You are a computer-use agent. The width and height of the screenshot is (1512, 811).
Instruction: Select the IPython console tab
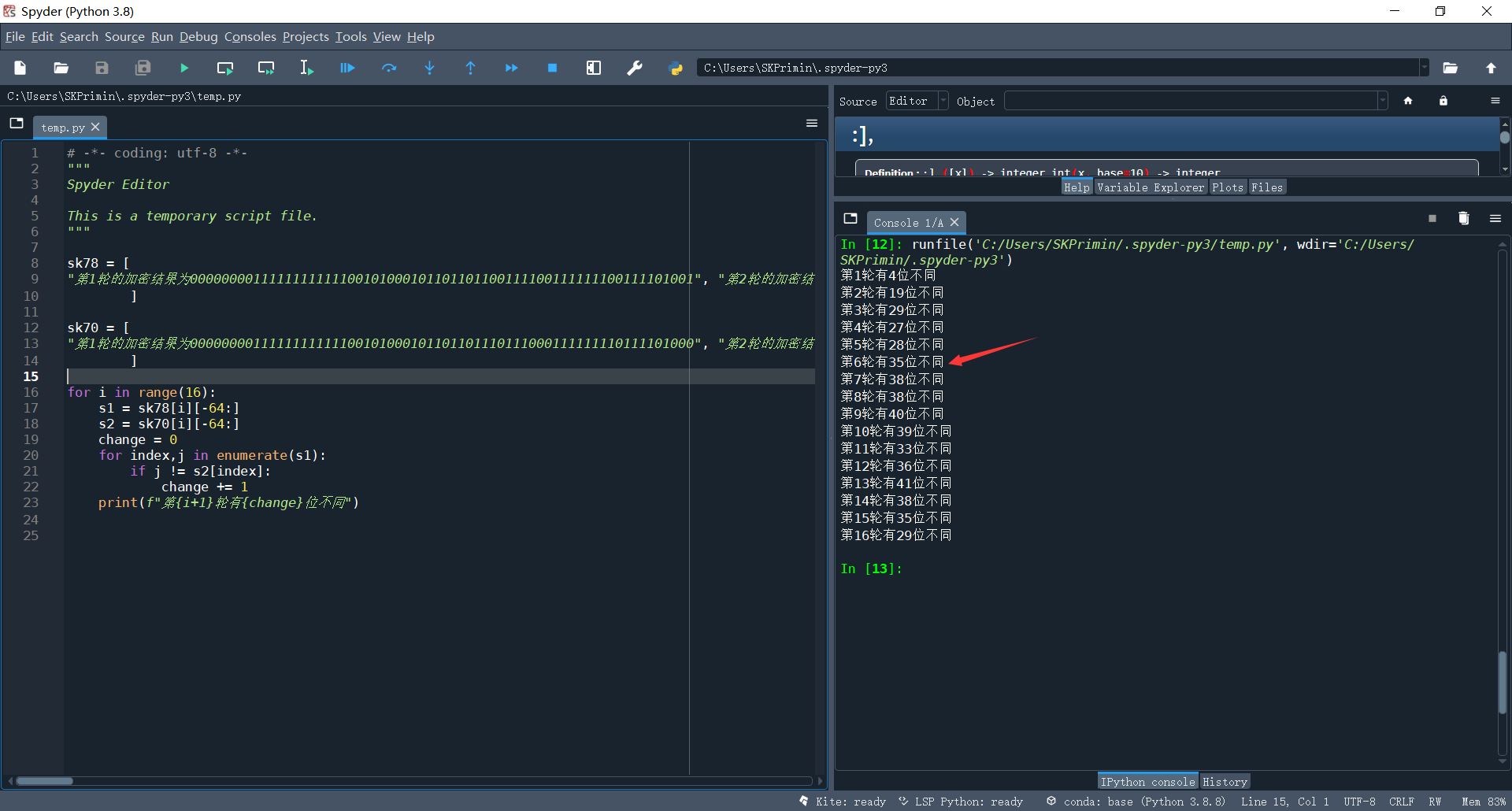[1147, 782]
